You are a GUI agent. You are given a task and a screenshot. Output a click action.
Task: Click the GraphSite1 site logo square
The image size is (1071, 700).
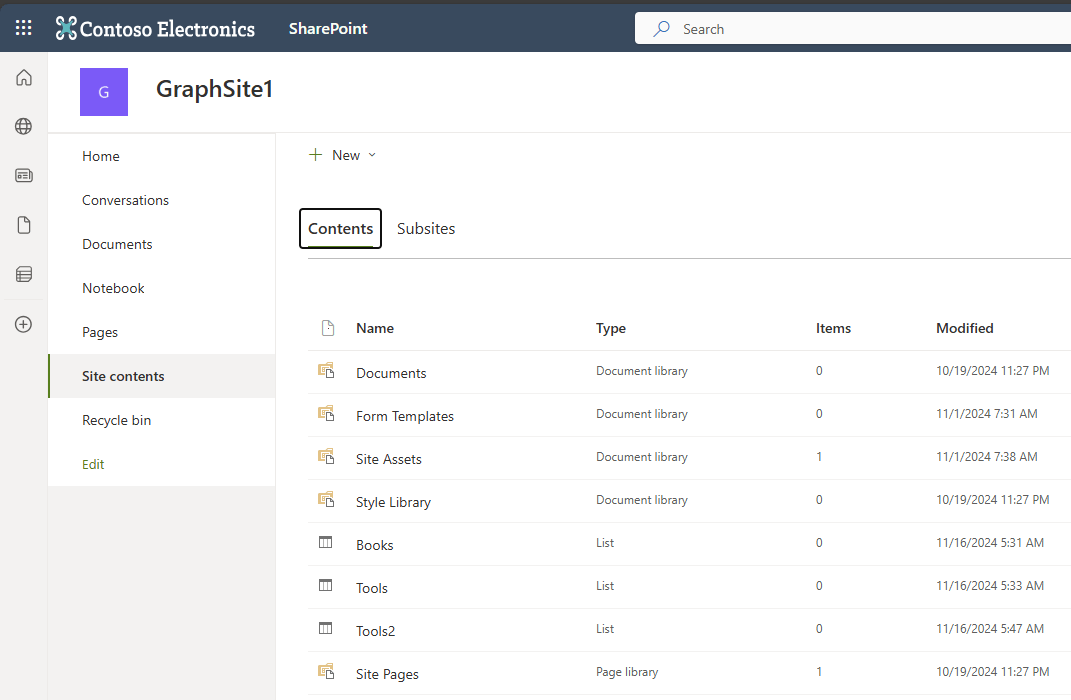coord(103,91)
